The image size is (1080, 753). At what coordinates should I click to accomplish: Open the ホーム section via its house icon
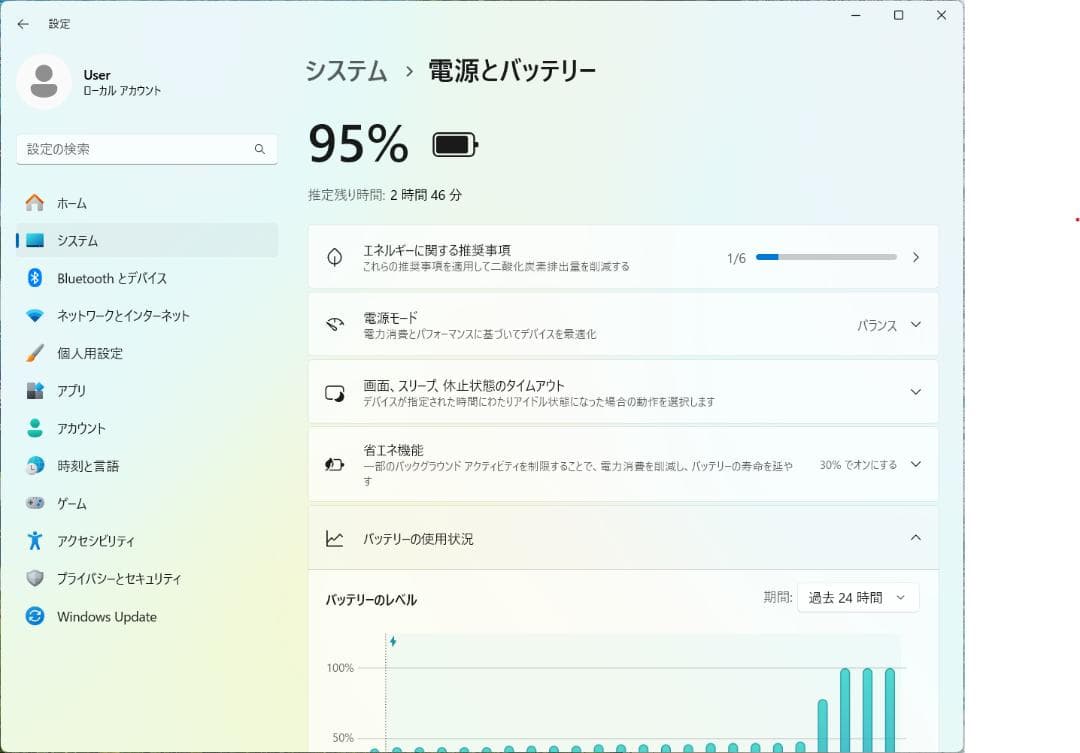(33, 203)
